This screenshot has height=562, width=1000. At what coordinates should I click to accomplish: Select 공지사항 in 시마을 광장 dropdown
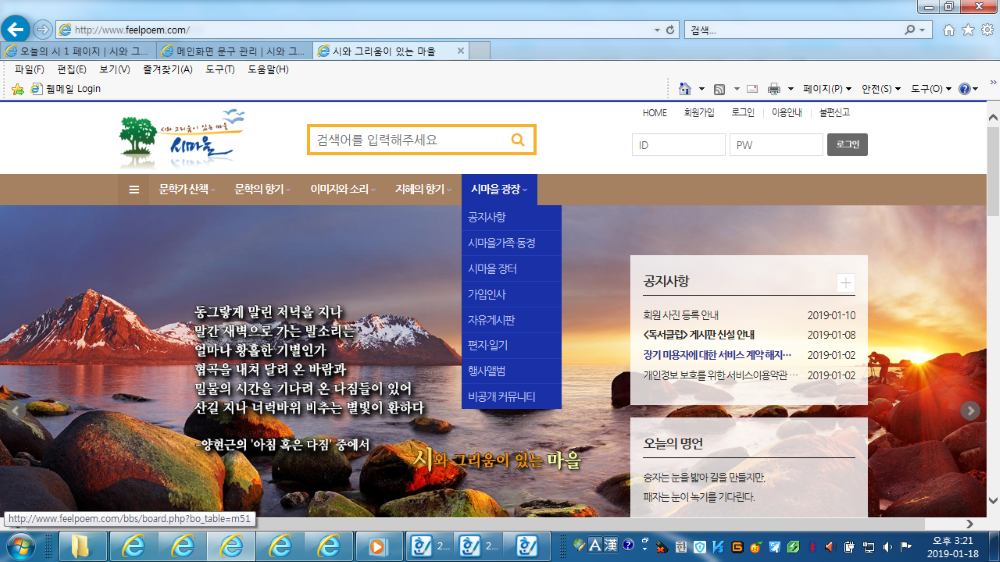tap(511, 218)
